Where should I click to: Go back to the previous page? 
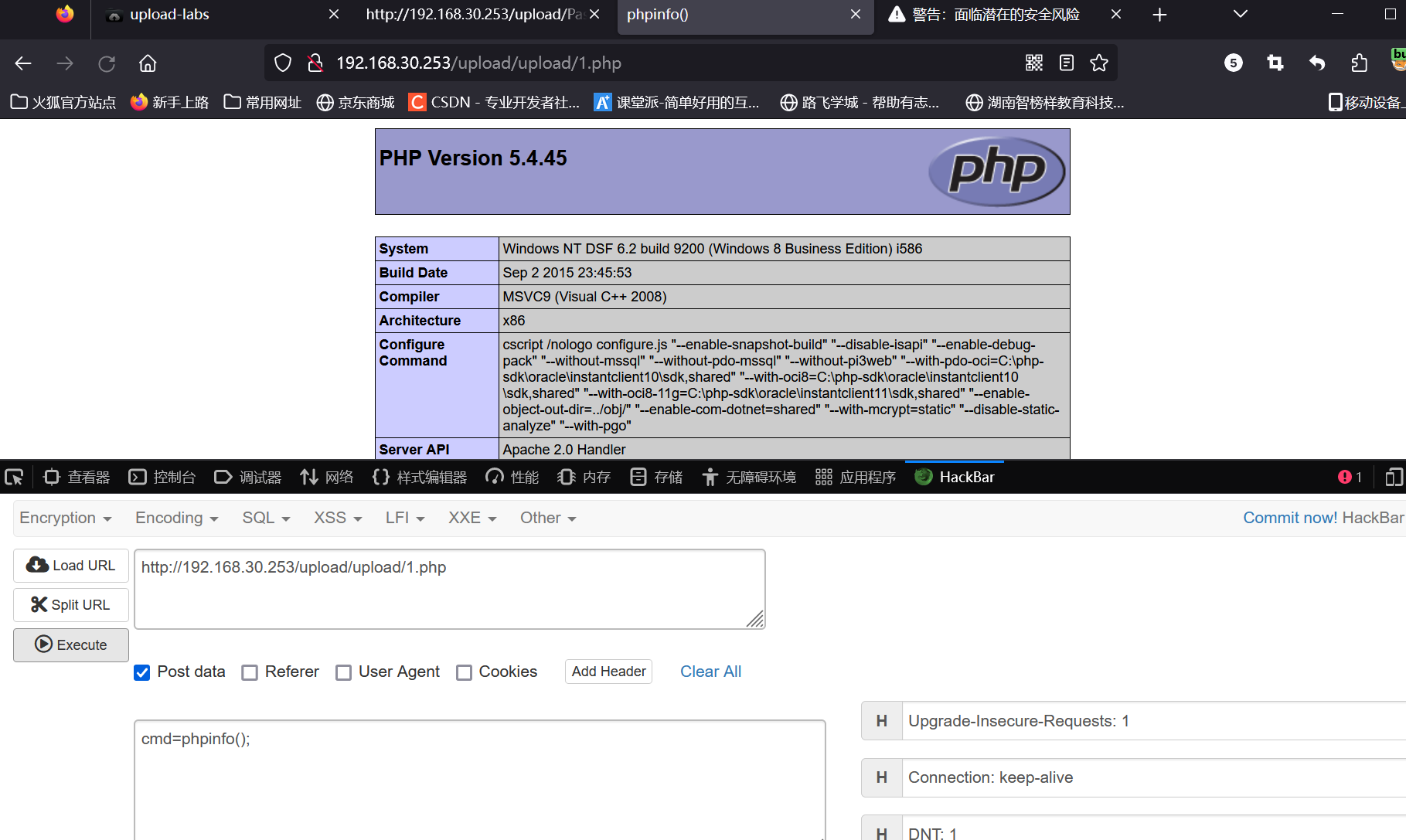[x=23, y=63]
